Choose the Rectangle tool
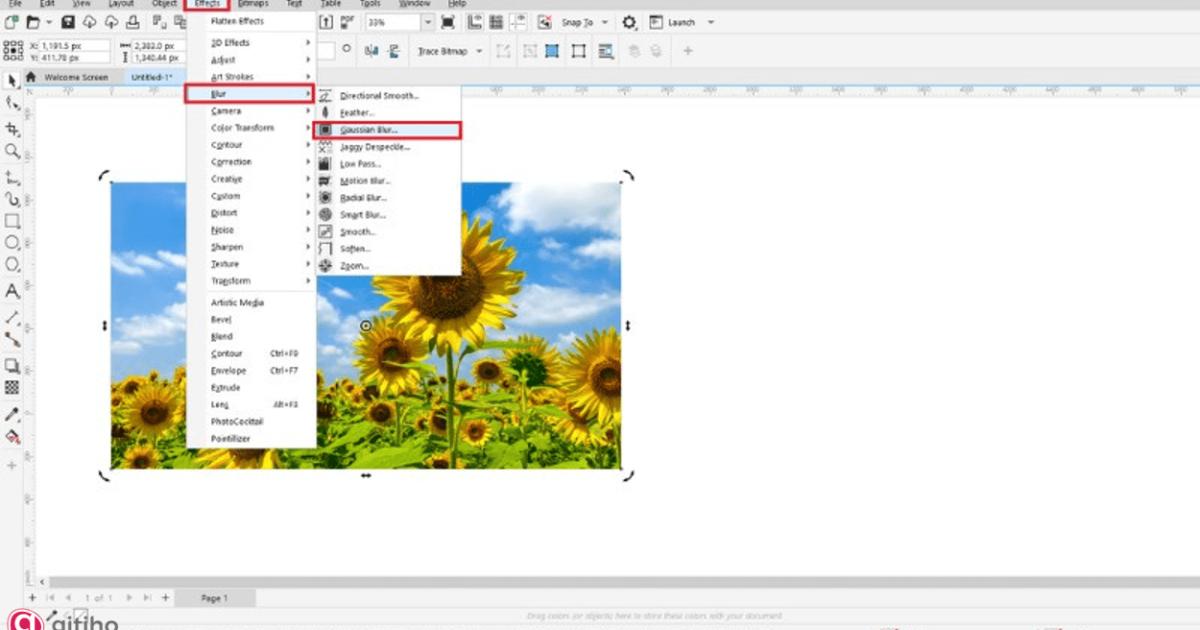Viewport: 1200px width, 630px height. point(12,222)
